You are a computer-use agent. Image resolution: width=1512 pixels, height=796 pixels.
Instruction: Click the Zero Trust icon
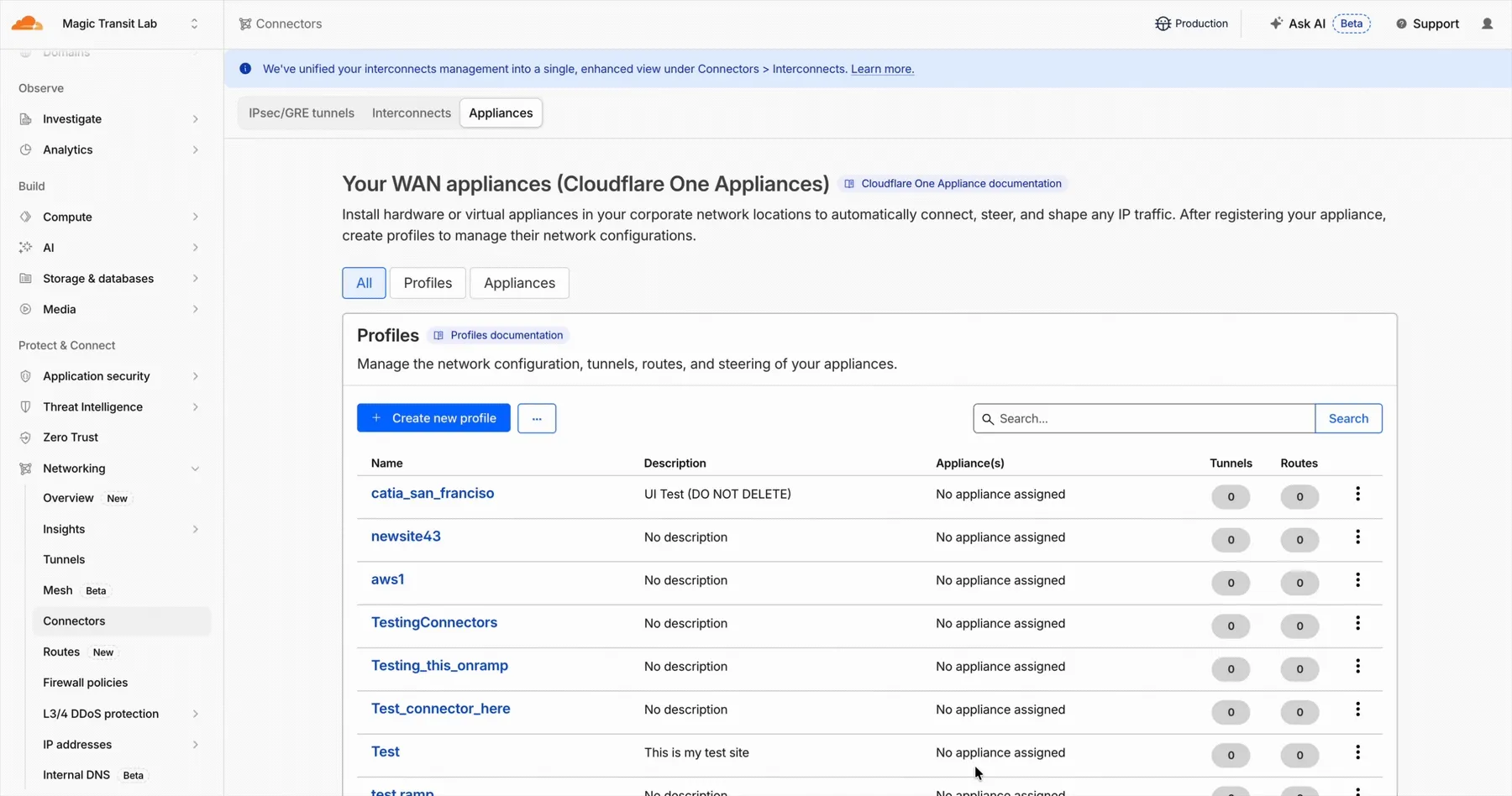click(x=25, y=437)
